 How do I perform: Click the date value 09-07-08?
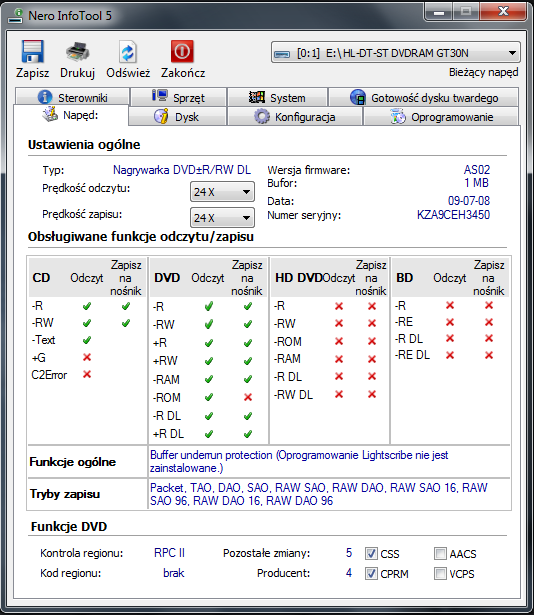[469, 201]
